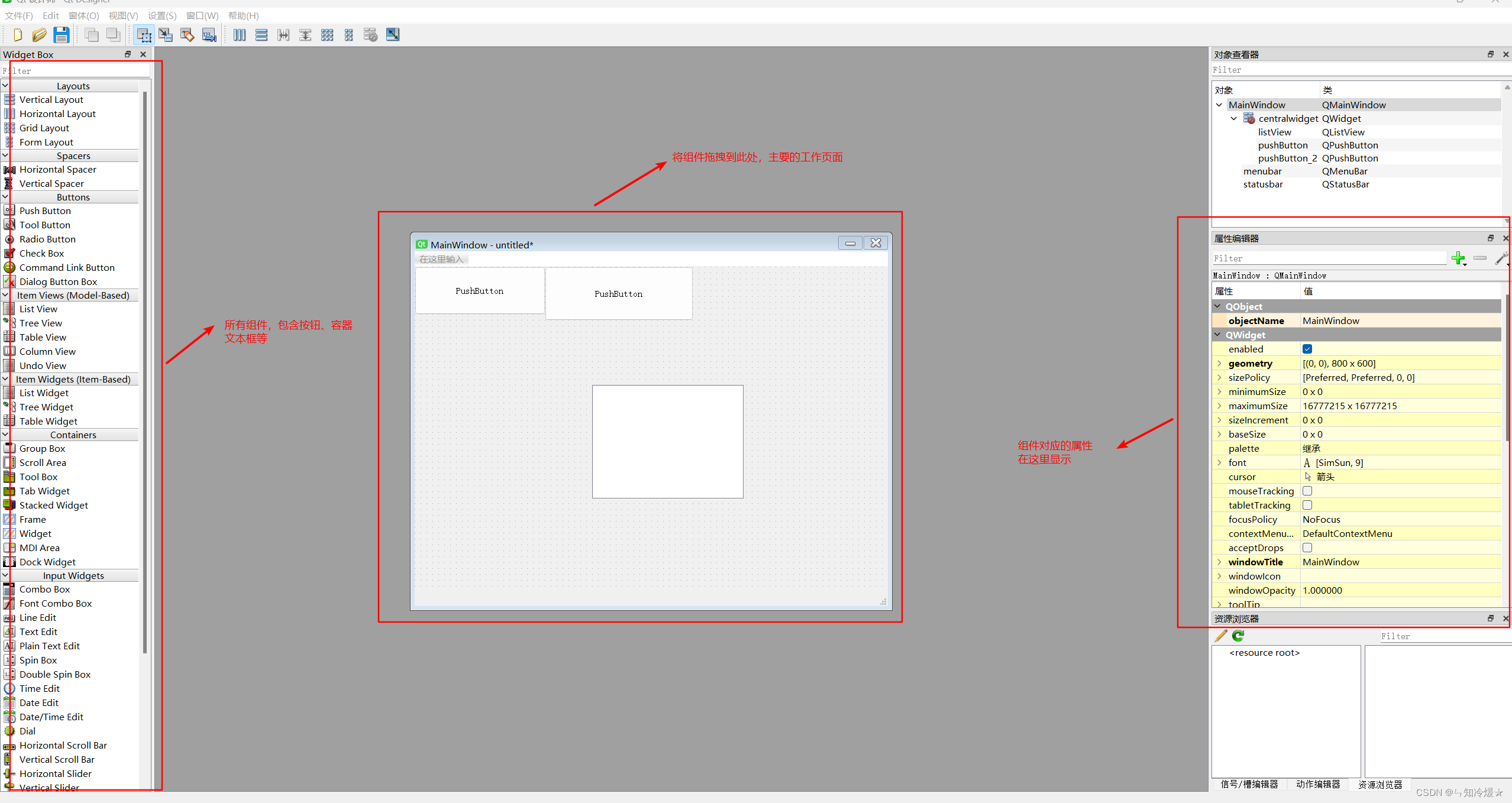Image resolution: width=1512 pixels, height=803 pixels.
Task: Select pushButton_2 in the object inspector
Action: [1288, 158]
